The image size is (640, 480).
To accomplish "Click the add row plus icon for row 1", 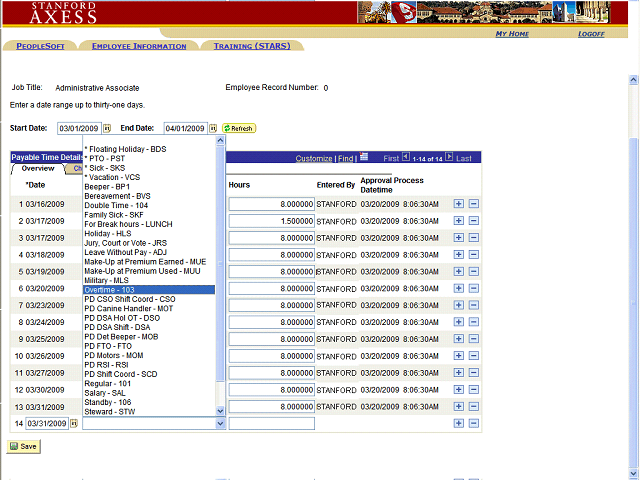I will 459,204.
